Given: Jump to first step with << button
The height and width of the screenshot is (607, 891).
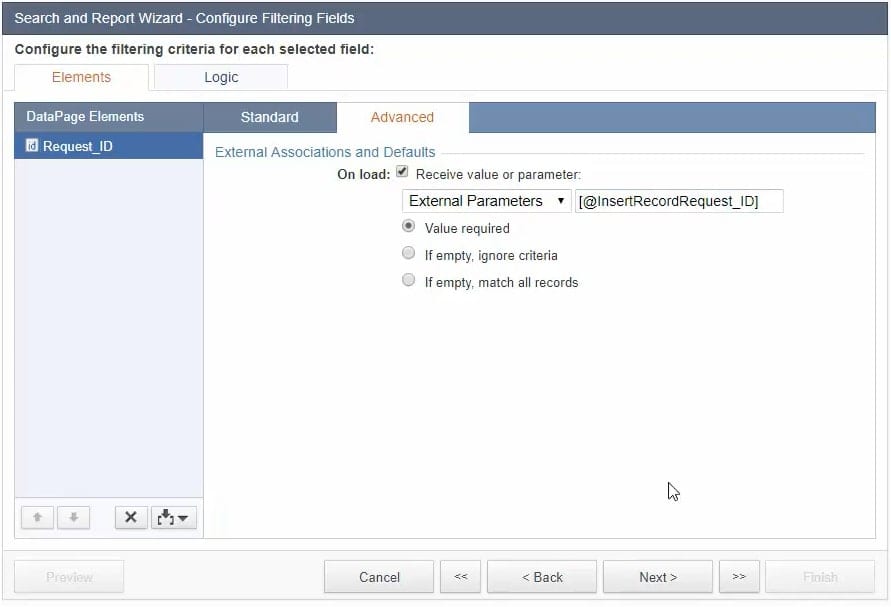Looking at the screenshot, I should [x=460, y=577].
